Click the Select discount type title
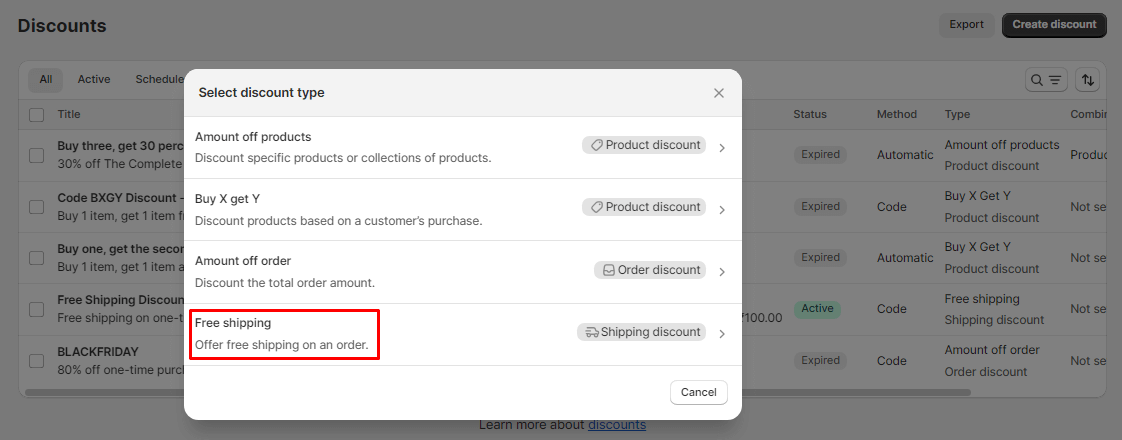This screenshot has height=440, width=1122. pos(261,93)
